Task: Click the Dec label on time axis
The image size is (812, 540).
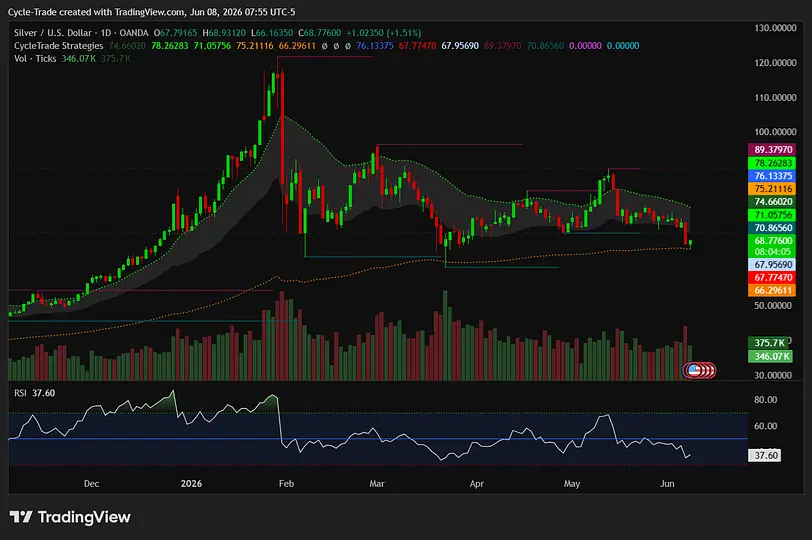Action: [x=91, y=484]
